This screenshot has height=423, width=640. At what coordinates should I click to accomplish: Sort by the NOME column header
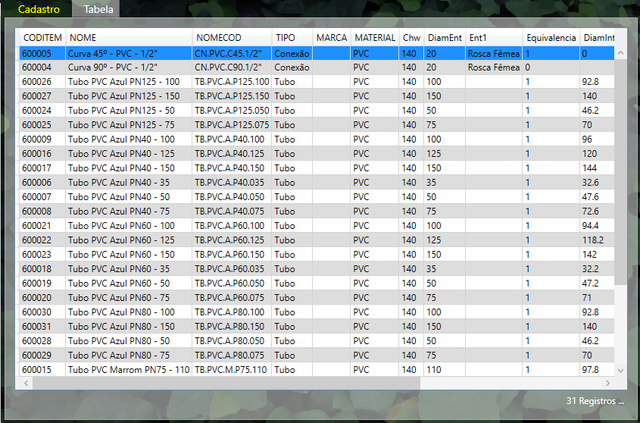pyautogui.click(x=127, y=37)
